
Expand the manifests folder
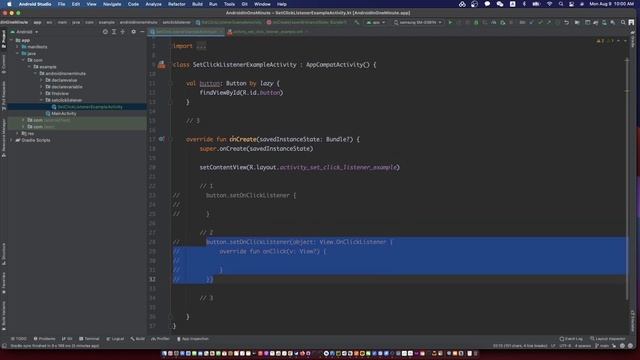18,47
